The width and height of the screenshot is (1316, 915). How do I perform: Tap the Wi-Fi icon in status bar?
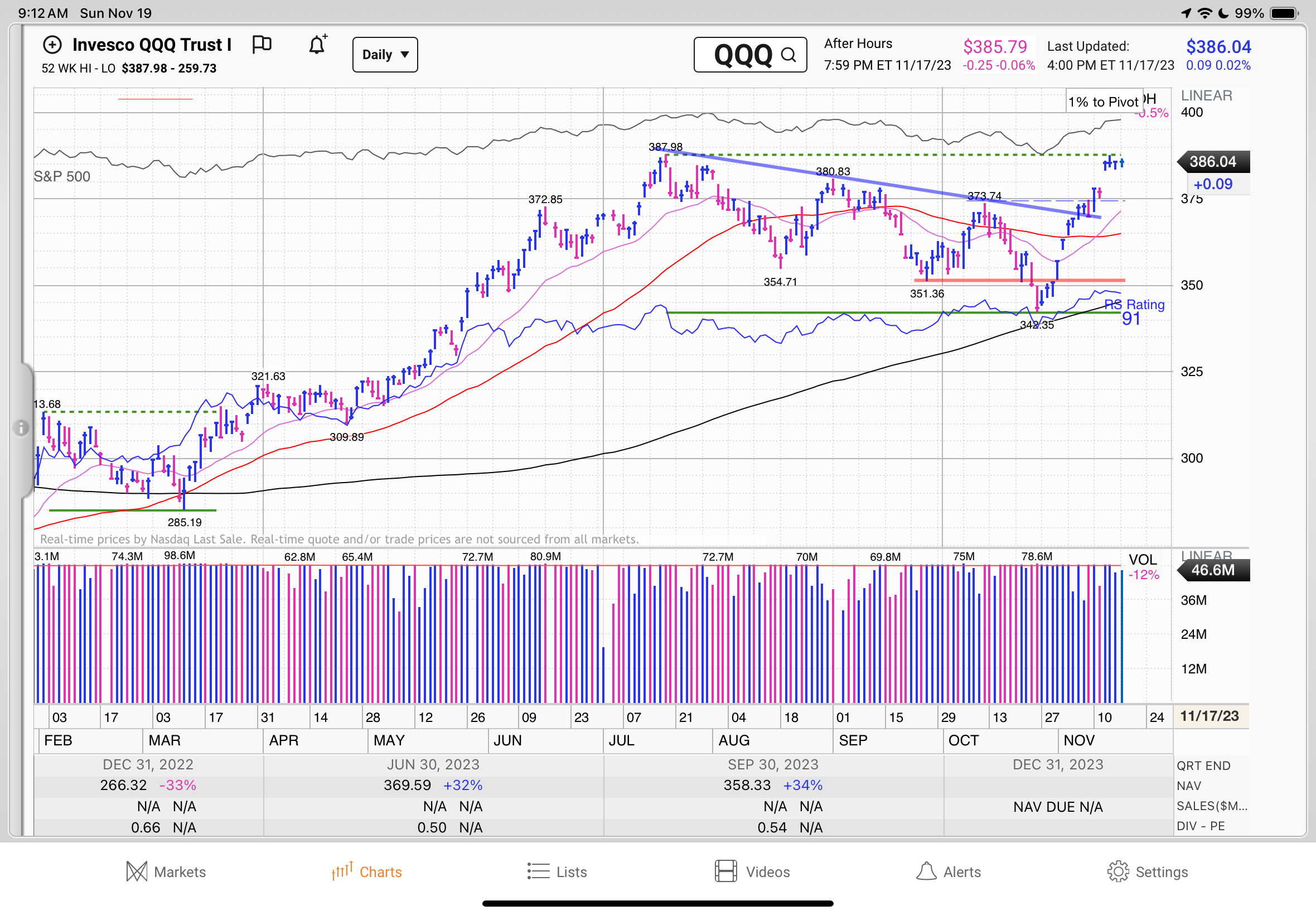1204,13
